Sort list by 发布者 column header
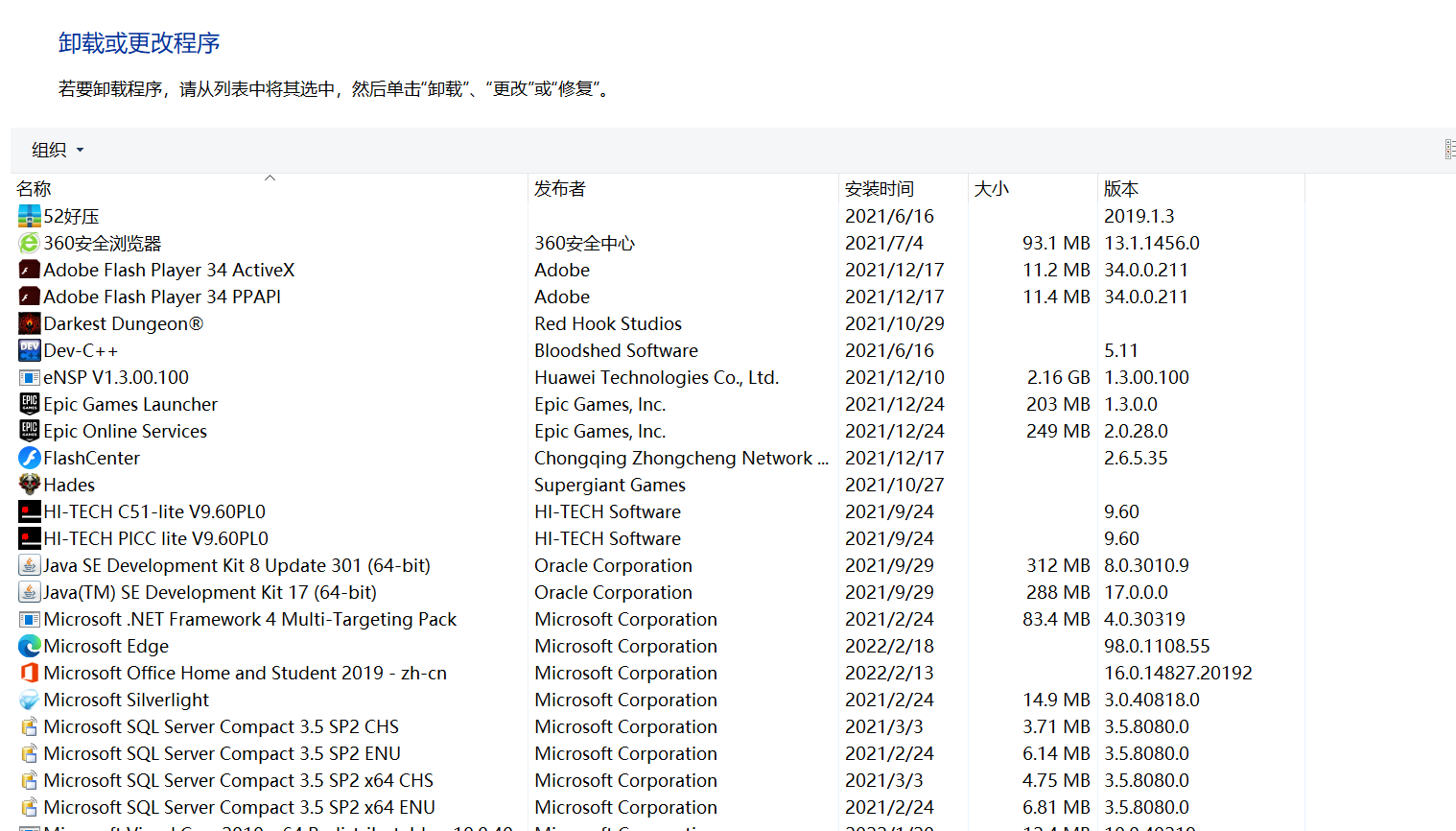Image resolution: width=1456 pixels, height=831 pixels. tap(683, 189)
